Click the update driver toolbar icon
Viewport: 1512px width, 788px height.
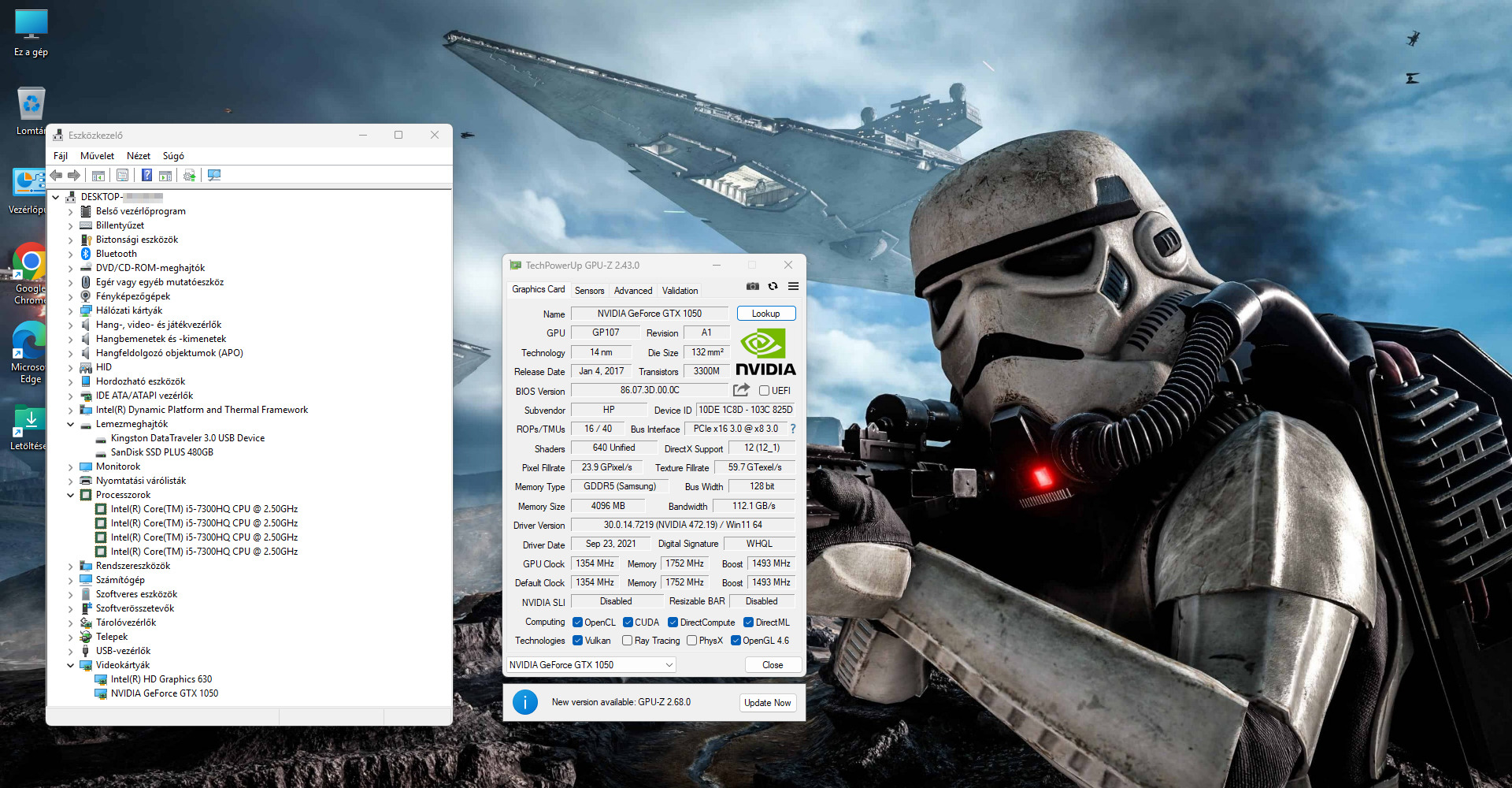tap(189, 176)
